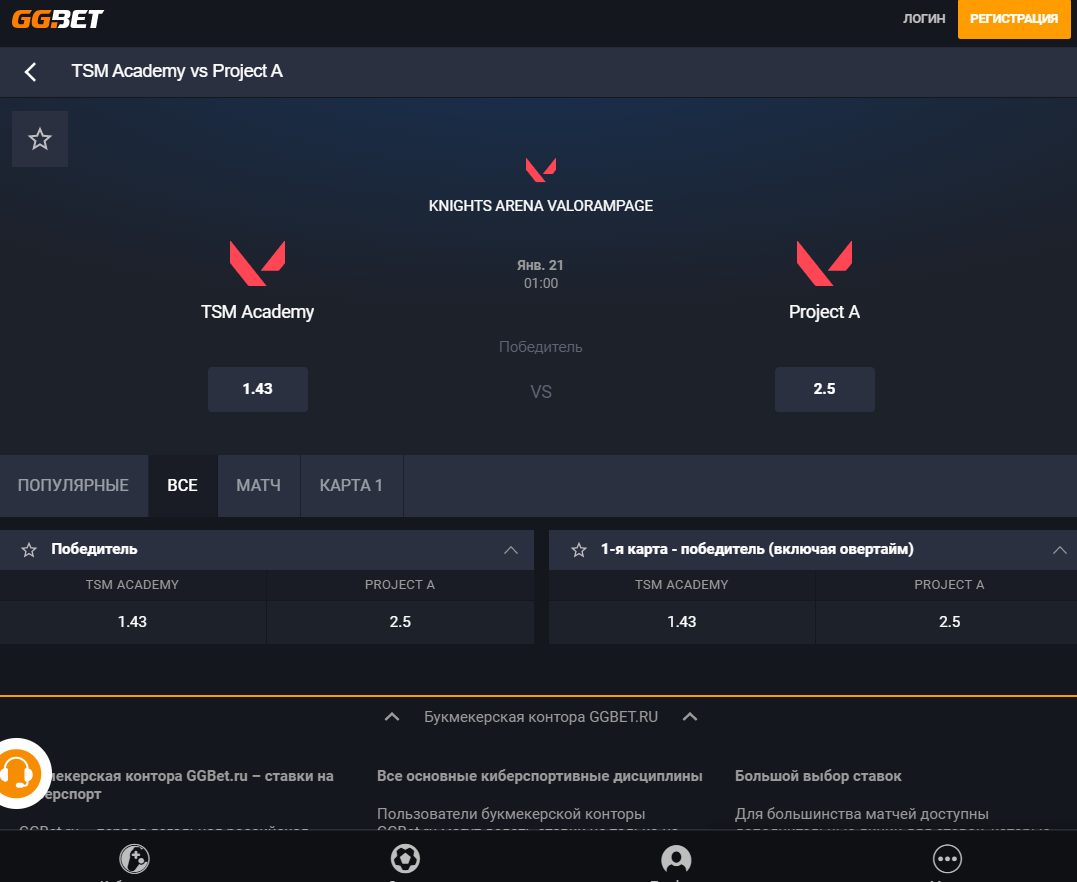Open esports section via gamepad icon
The height and width of the screenshot is (882, 1077).
tap(134, 859)
